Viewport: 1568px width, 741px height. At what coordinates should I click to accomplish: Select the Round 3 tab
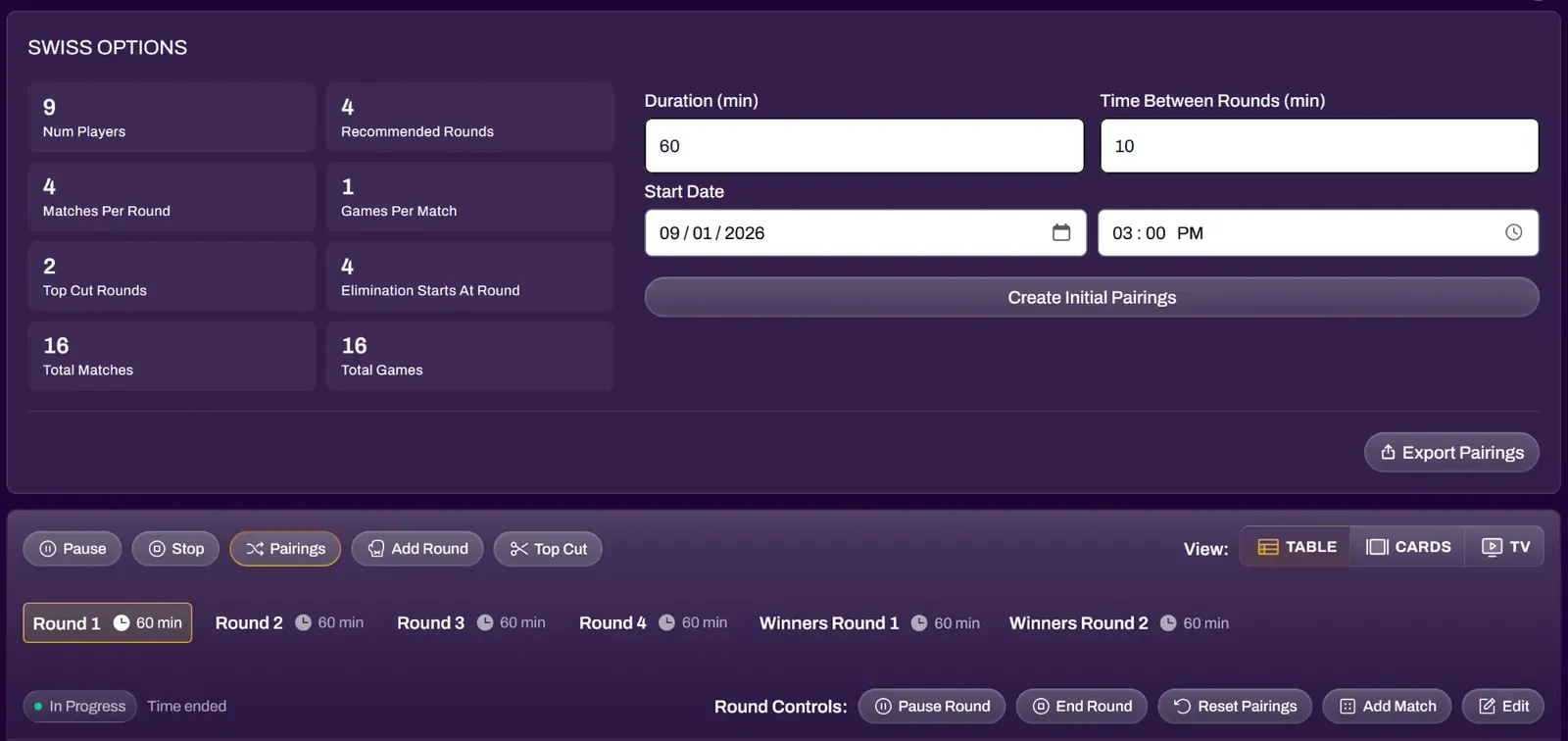[471, 623]
